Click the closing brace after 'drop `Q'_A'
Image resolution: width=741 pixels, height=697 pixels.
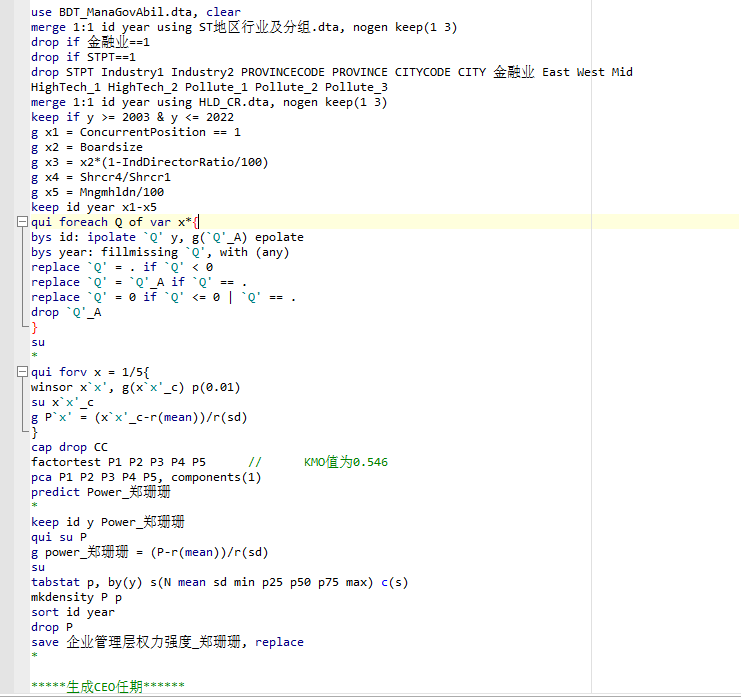[34, 327]
